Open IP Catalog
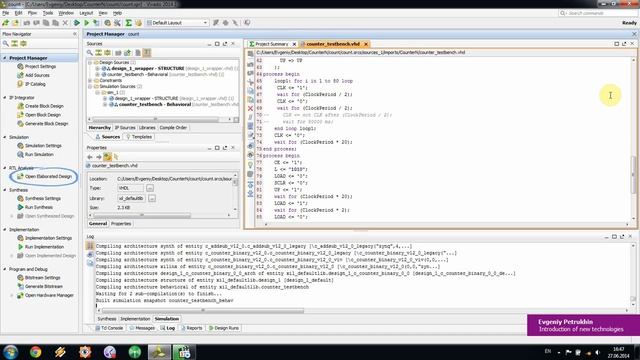Image resolution: width=640 pixels, height=360 pixels. click(35, 84)
